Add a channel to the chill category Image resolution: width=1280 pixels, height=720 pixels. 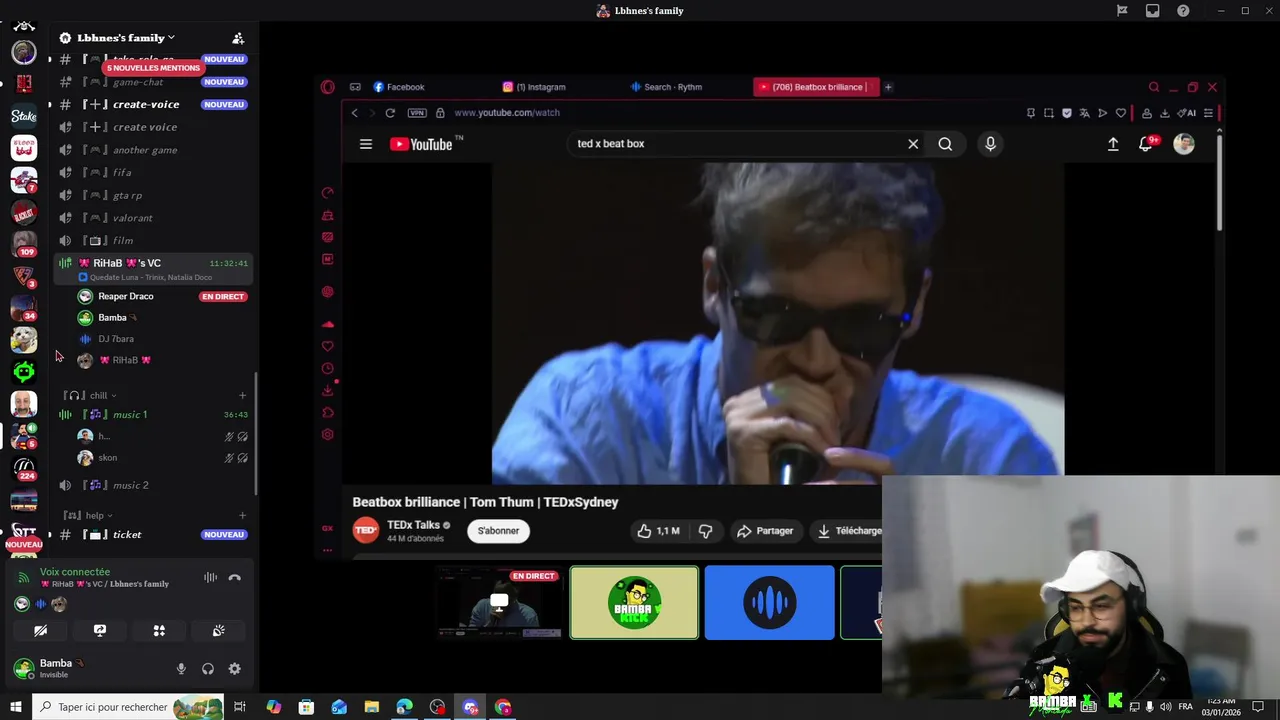[x=242, y=395]
